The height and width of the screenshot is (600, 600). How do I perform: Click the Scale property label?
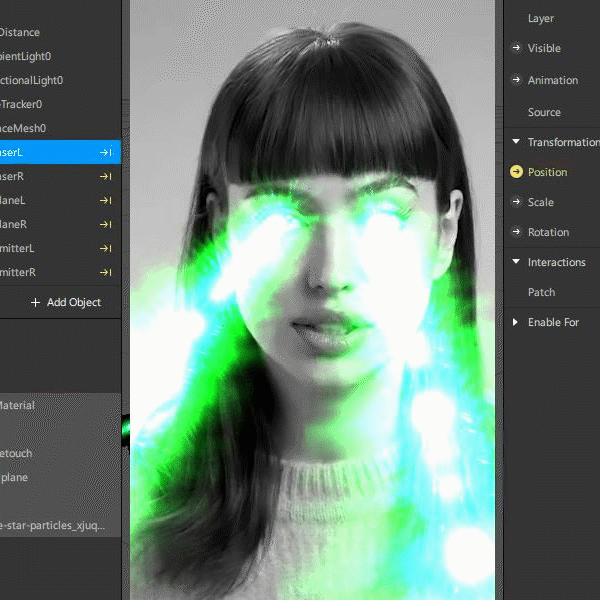pos(541,202)
